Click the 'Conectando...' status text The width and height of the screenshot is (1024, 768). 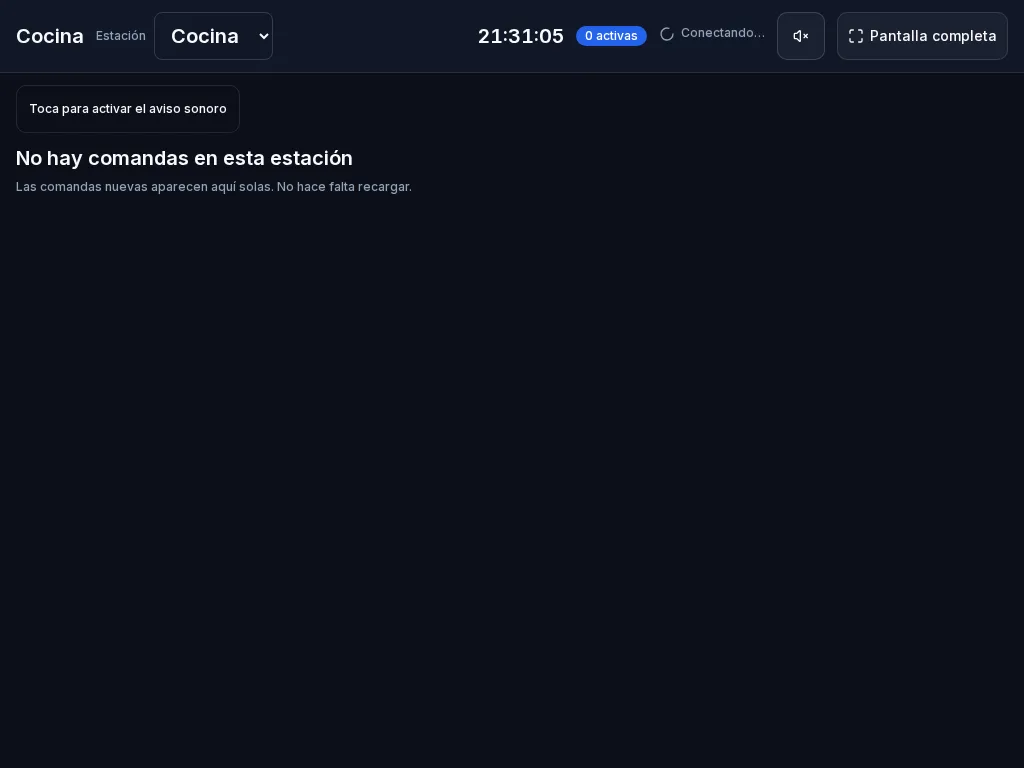click(x=723, y=33)
